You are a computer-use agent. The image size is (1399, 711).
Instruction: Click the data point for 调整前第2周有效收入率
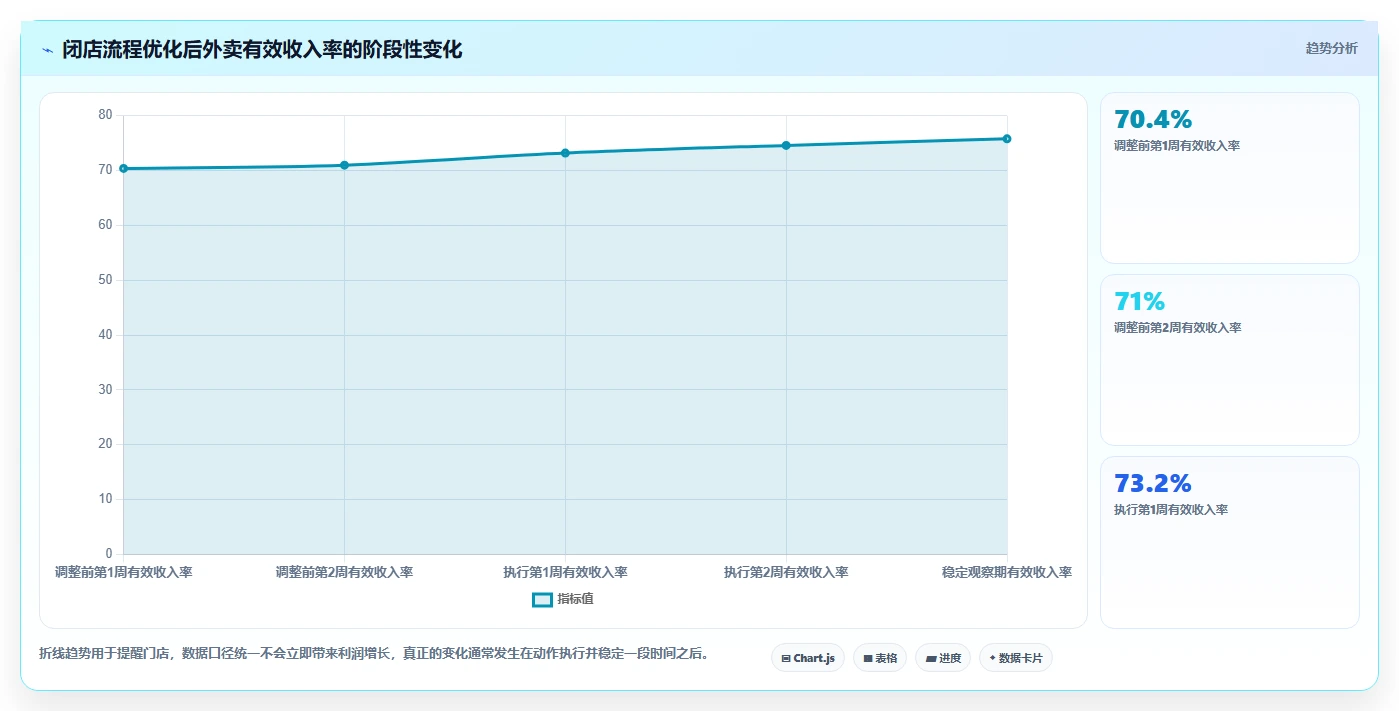click(x=344, y=165)
